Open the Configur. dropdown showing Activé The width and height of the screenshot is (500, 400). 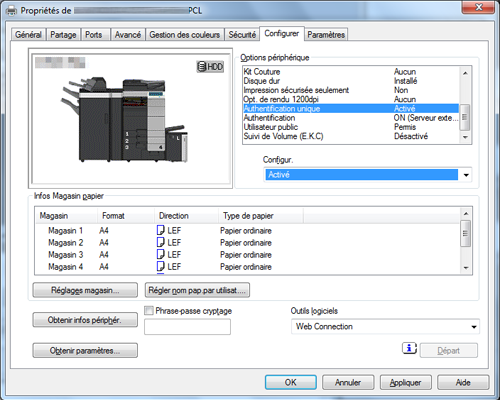(368, 175)
